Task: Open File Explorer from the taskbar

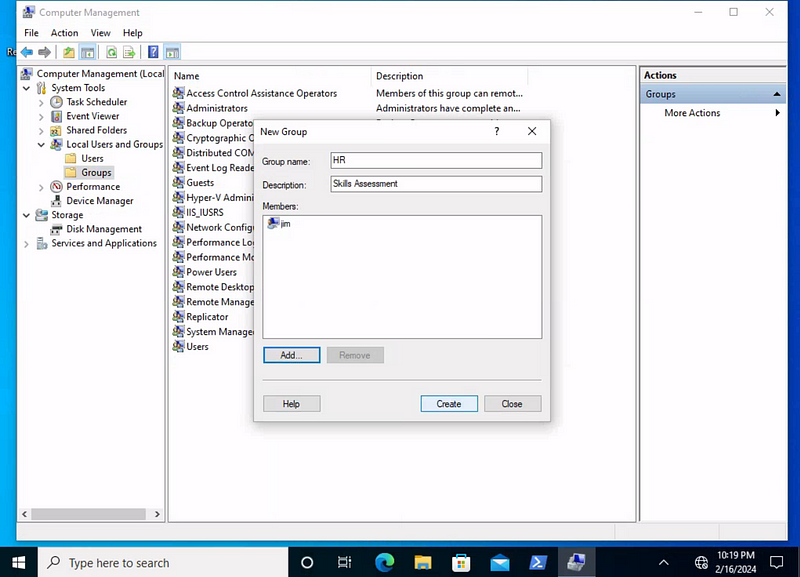Action: click(423, 562)
